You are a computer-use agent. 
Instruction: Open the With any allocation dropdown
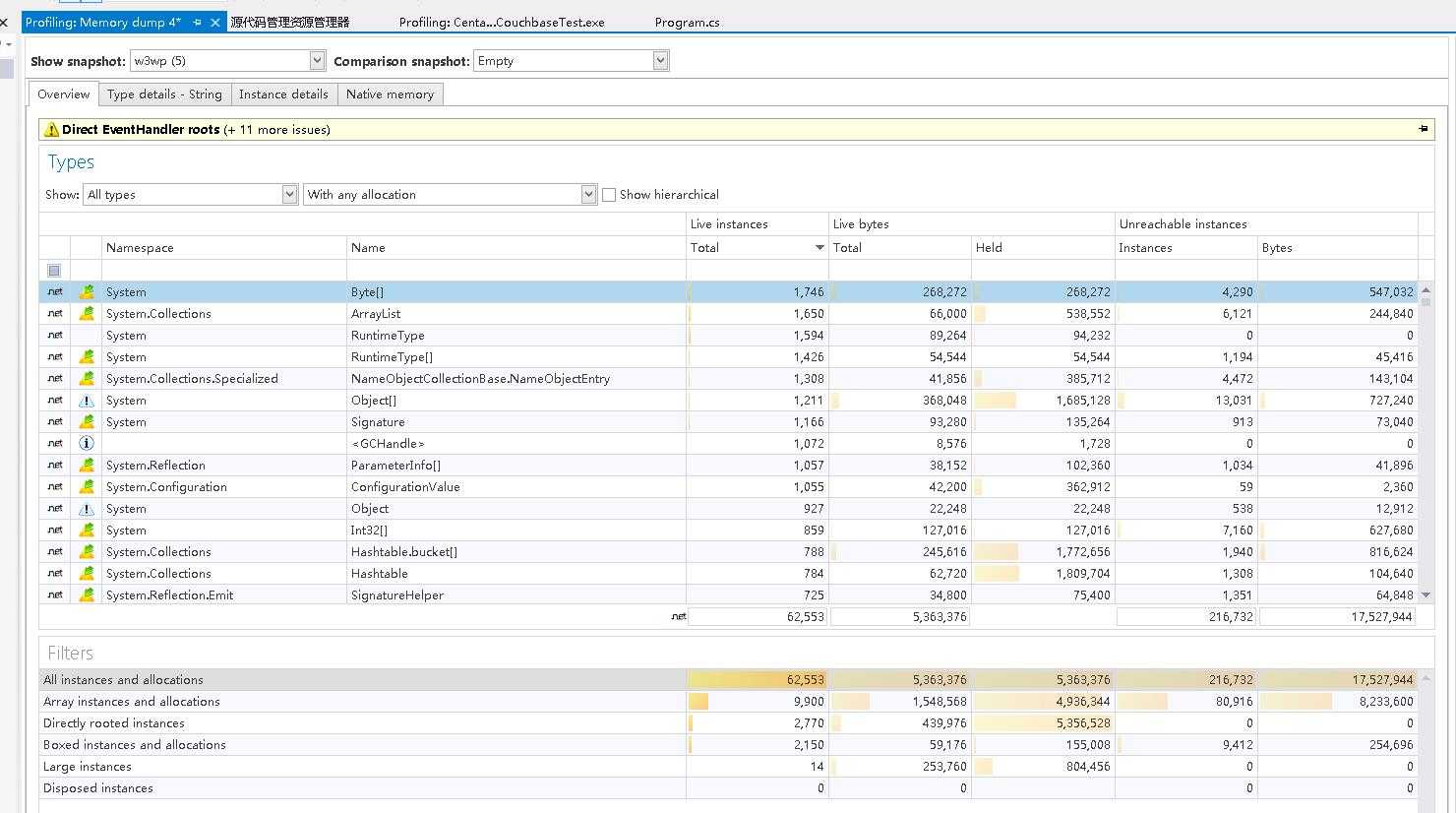point(588,195)
